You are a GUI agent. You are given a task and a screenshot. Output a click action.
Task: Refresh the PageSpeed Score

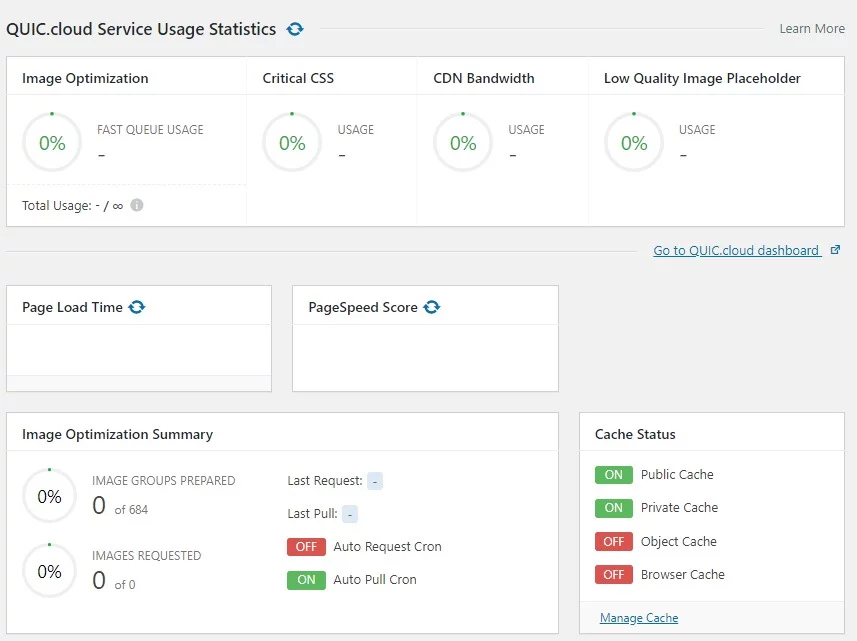[432, 307]
